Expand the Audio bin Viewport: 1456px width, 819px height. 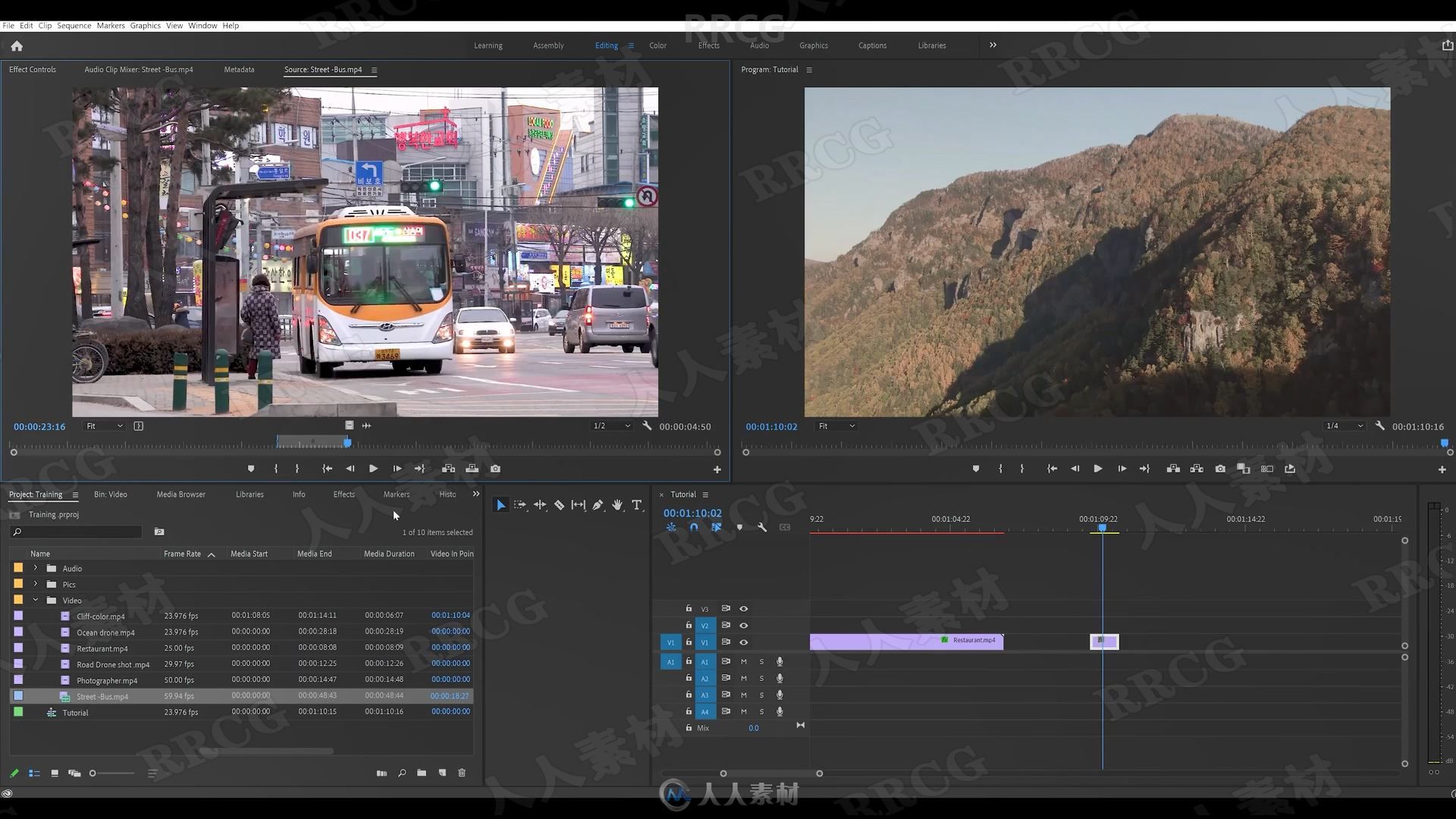(x=36, y=568)
